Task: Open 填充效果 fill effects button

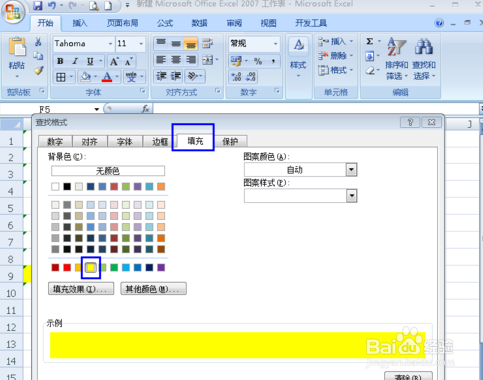Action: [81, 289]
